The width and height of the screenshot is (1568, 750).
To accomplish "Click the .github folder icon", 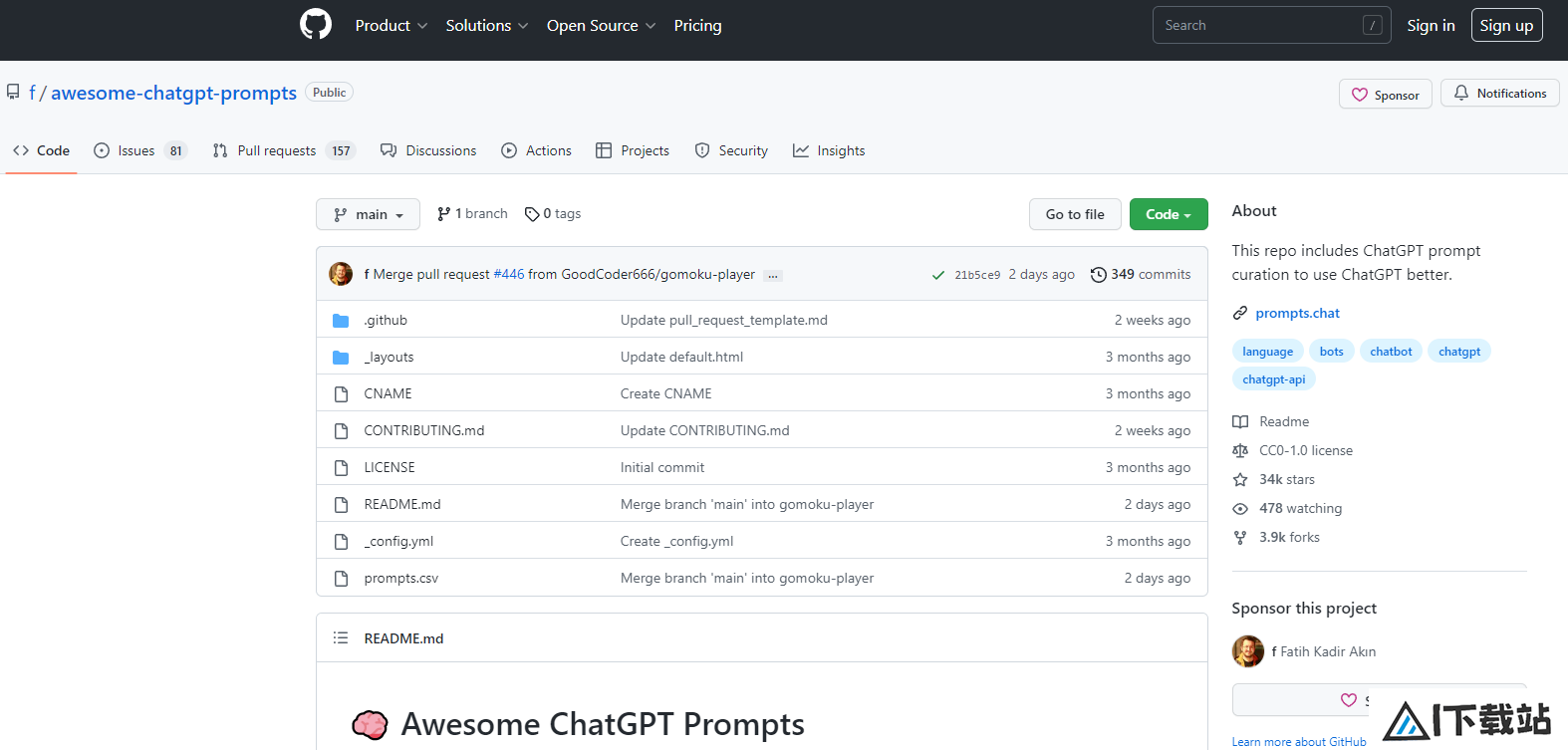I will pyautogui.click(x=341, y=321).
